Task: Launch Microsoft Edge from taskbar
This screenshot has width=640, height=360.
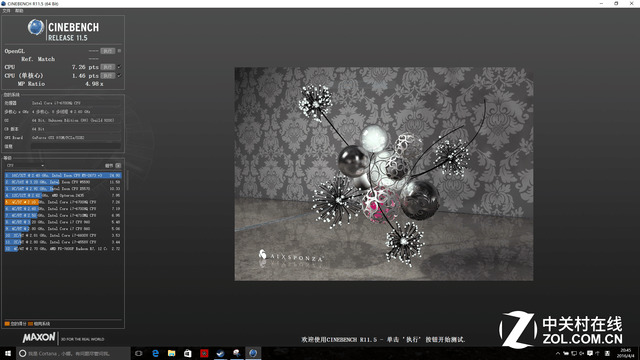Action: [155, 353]
